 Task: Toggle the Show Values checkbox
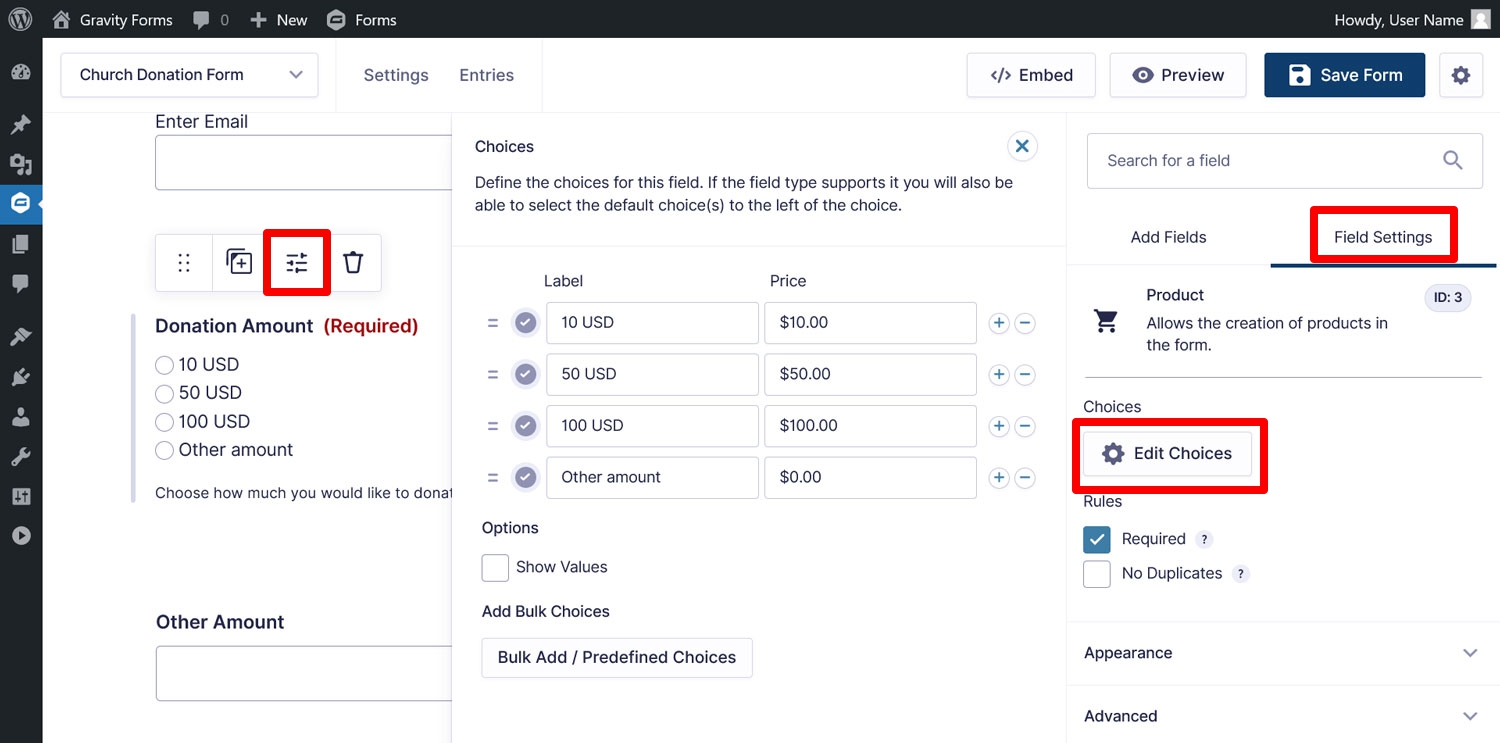[495, 568]
